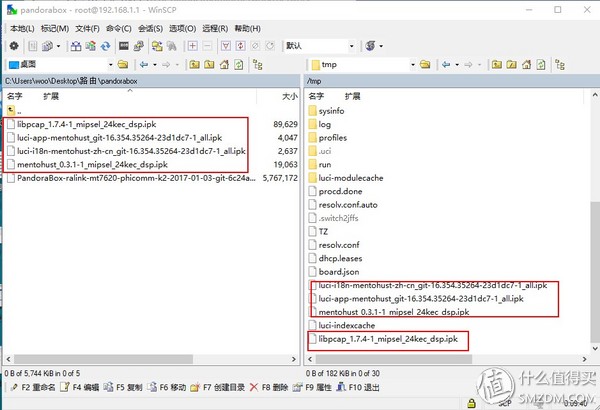Show remote directory tree icon
Image resolution: width=600 pixels, height=410 pixels.
pos(560,65)
